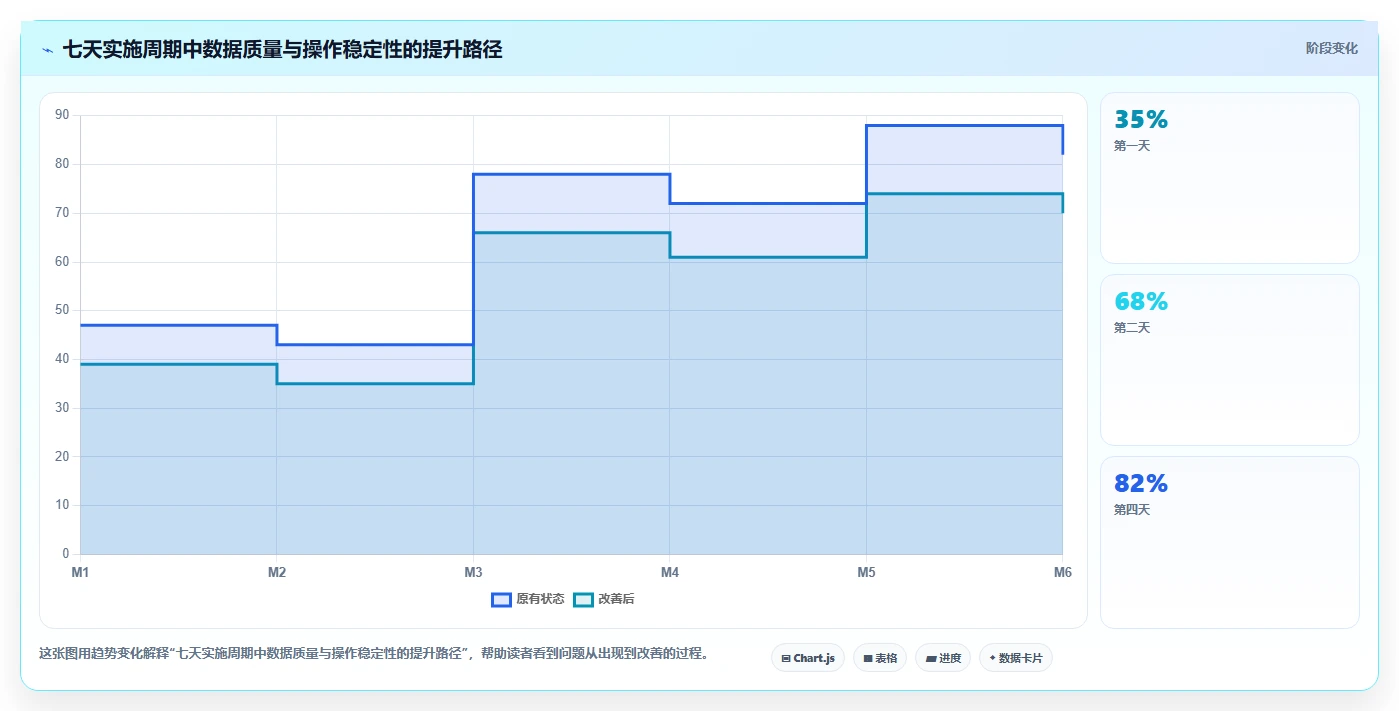This screenshot has height=711, width=1399.
Task: Click the M1 x-axis label
Action: 80,572
